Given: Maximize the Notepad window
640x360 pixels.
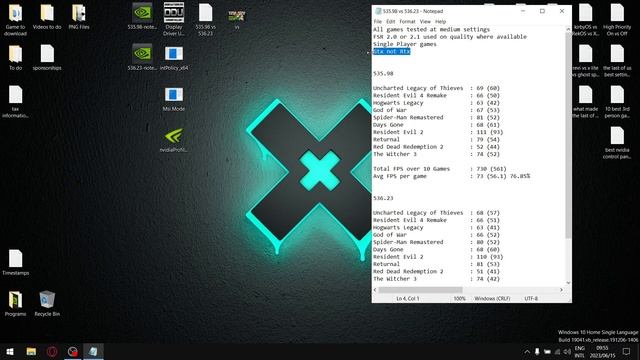Looking at the screenshot, I should (542, 11).
